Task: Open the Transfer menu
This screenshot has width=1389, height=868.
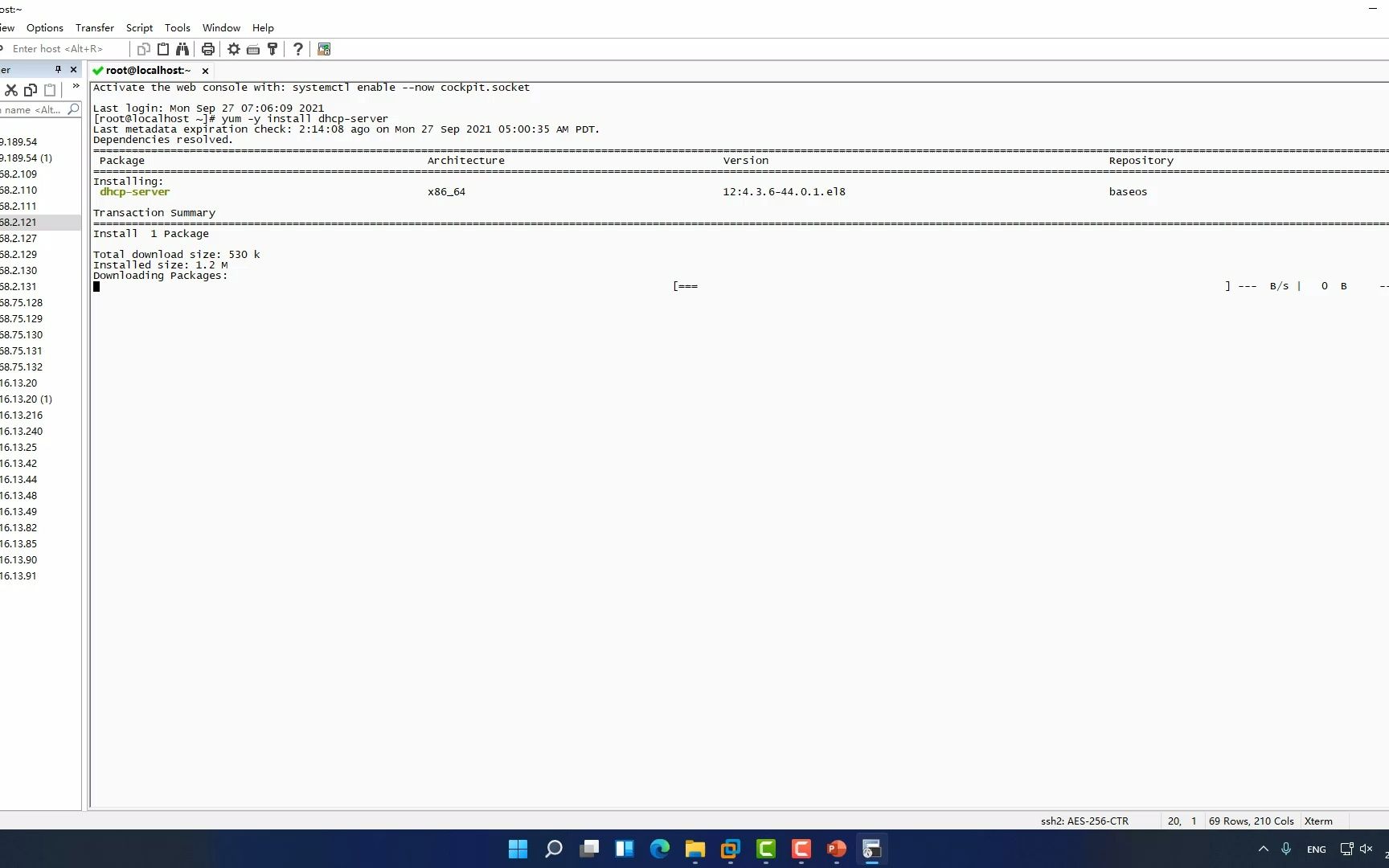Action: coord(94,27)
